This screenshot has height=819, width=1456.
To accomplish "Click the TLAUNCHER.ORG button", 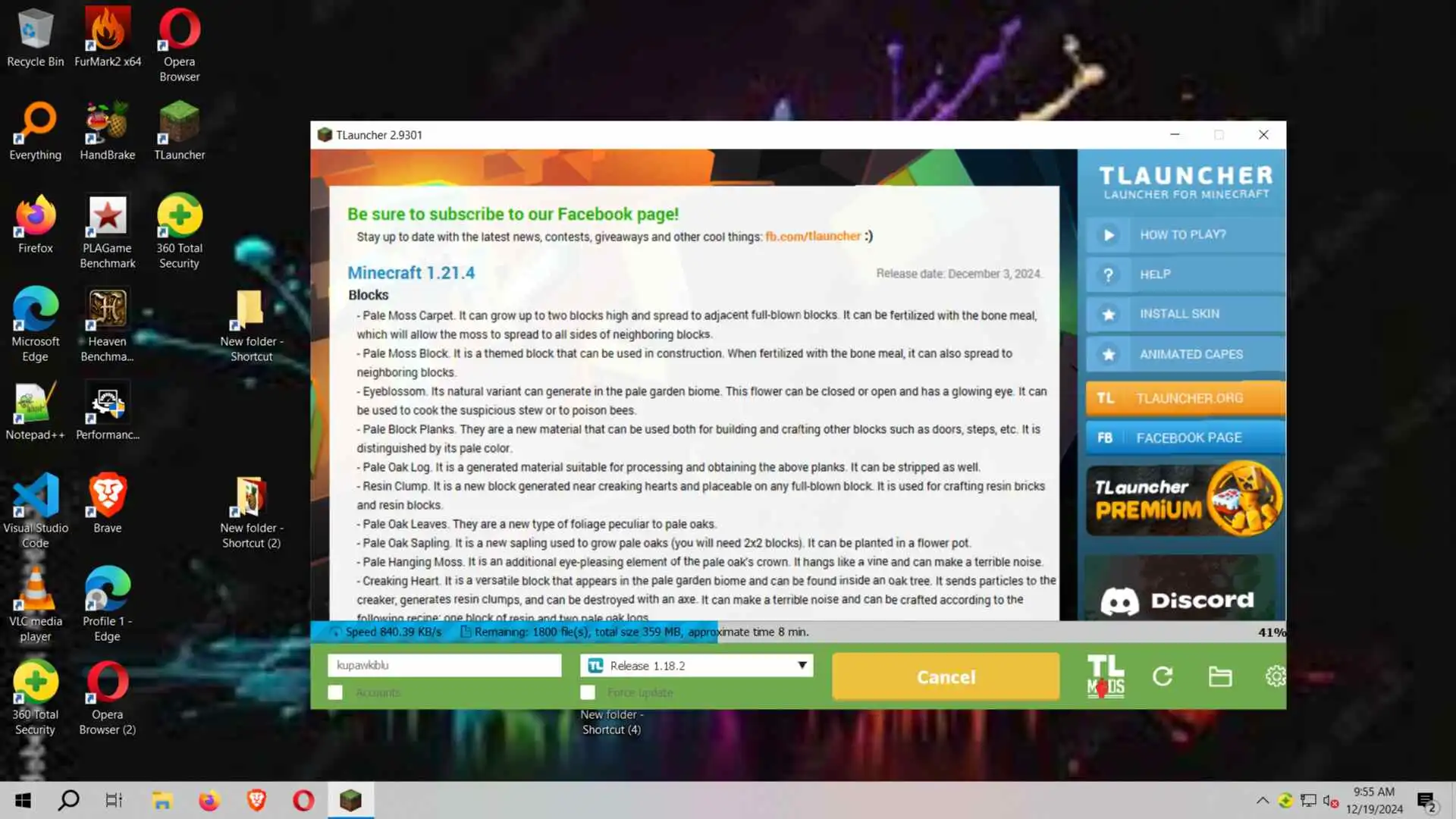I will [1185, 398].
